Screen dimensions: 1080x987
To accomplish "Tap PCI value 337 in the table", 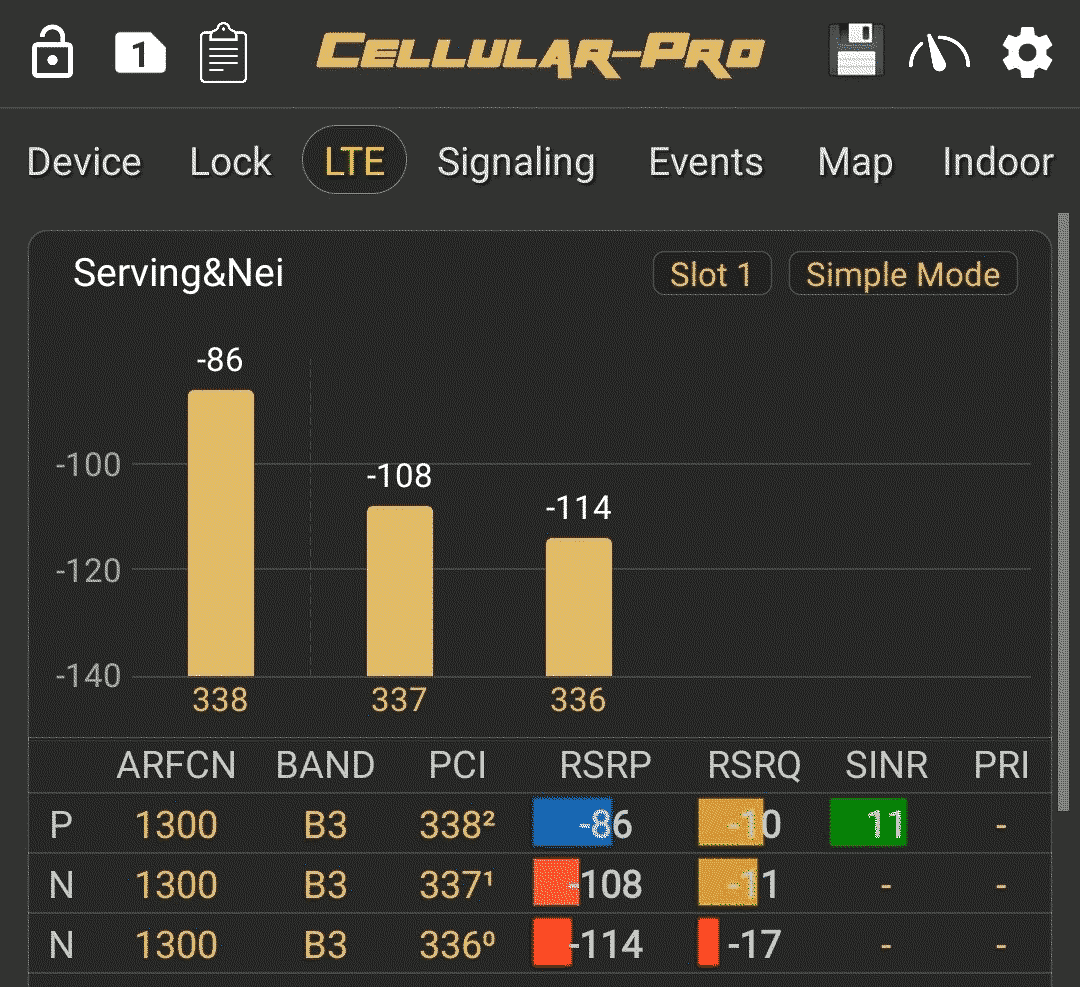I will click(x=457, y=884).
